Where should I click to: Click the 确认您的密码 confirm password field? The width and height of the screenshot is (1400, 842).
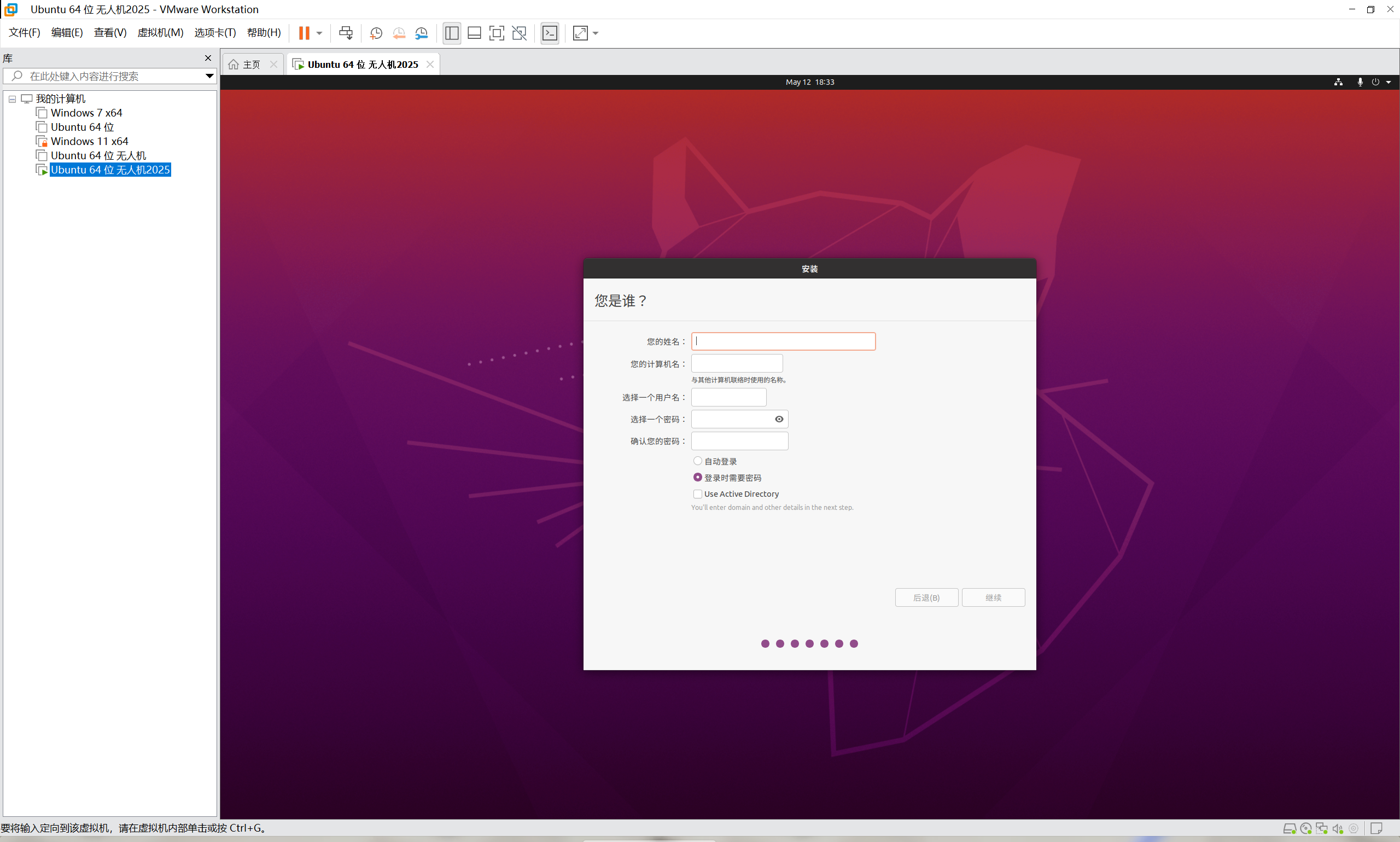point(739,441)
